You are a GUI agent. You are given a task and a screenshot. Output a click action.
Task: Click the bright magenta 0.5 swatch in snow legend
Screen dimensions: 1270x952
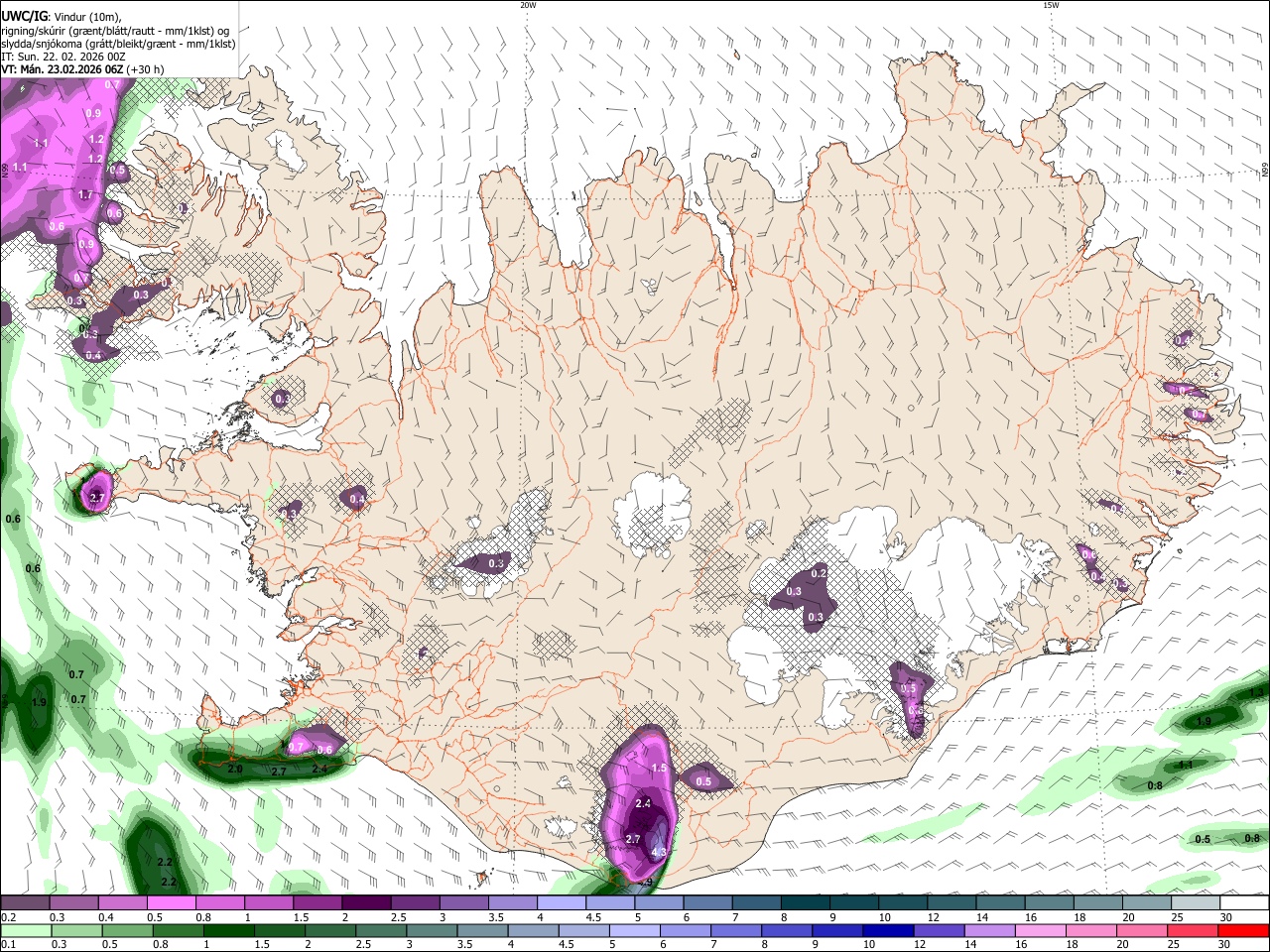171,903
